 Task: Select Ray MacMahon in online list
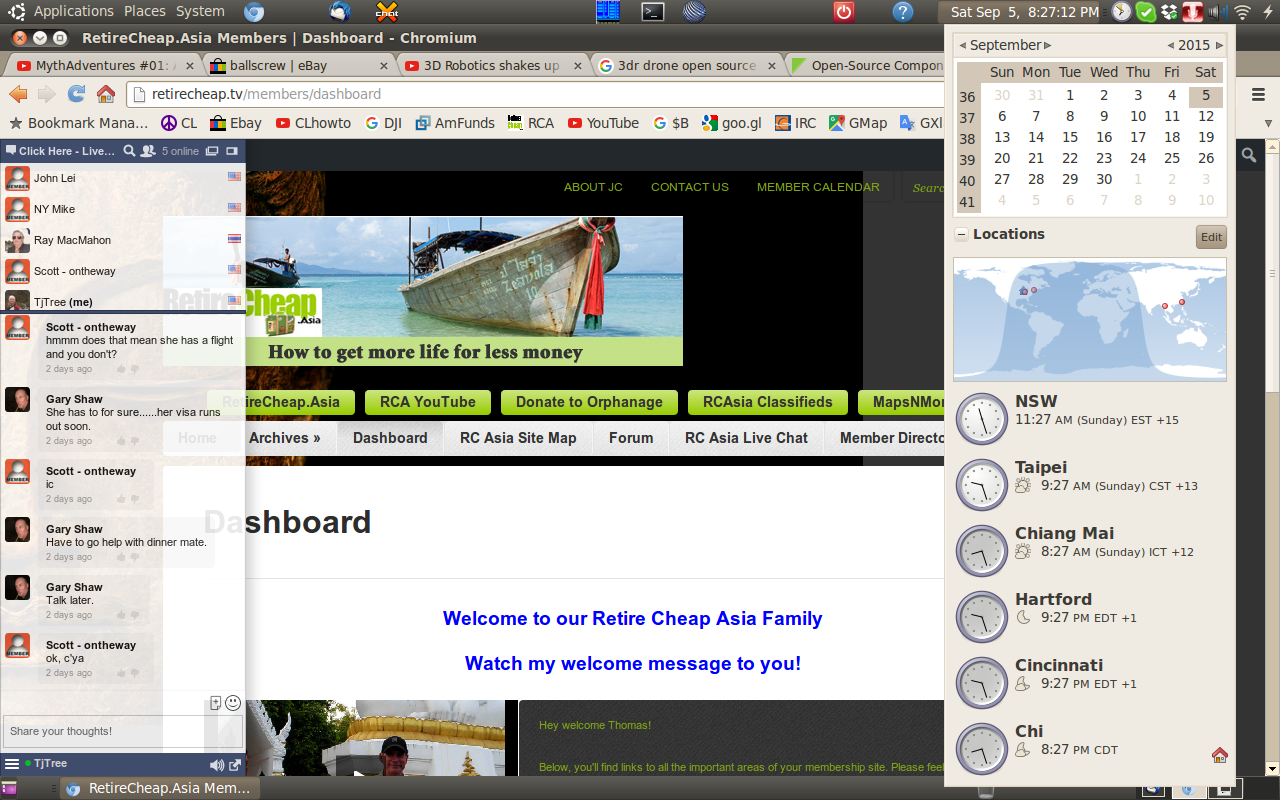click(123, 240)
